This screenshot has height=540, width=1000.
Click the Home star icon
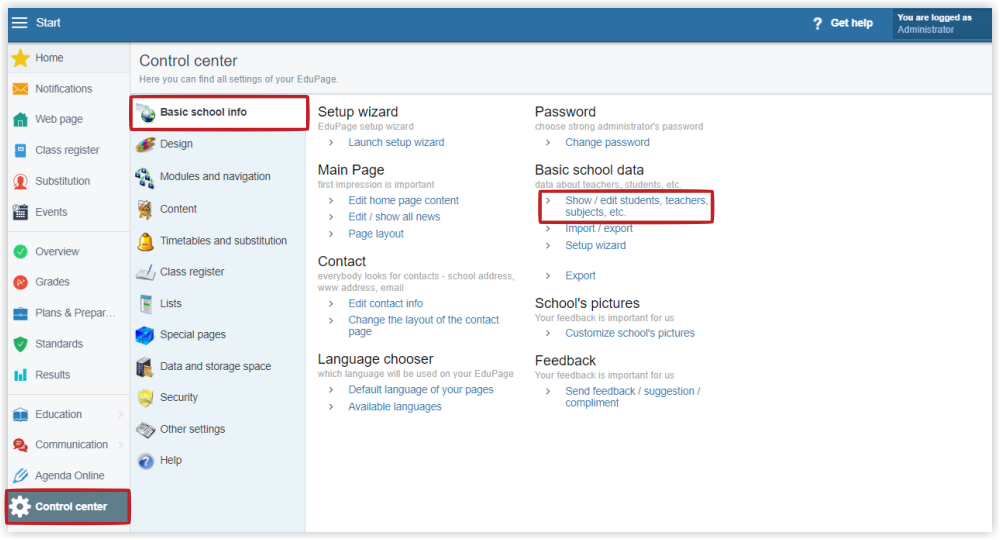point(20,58)
